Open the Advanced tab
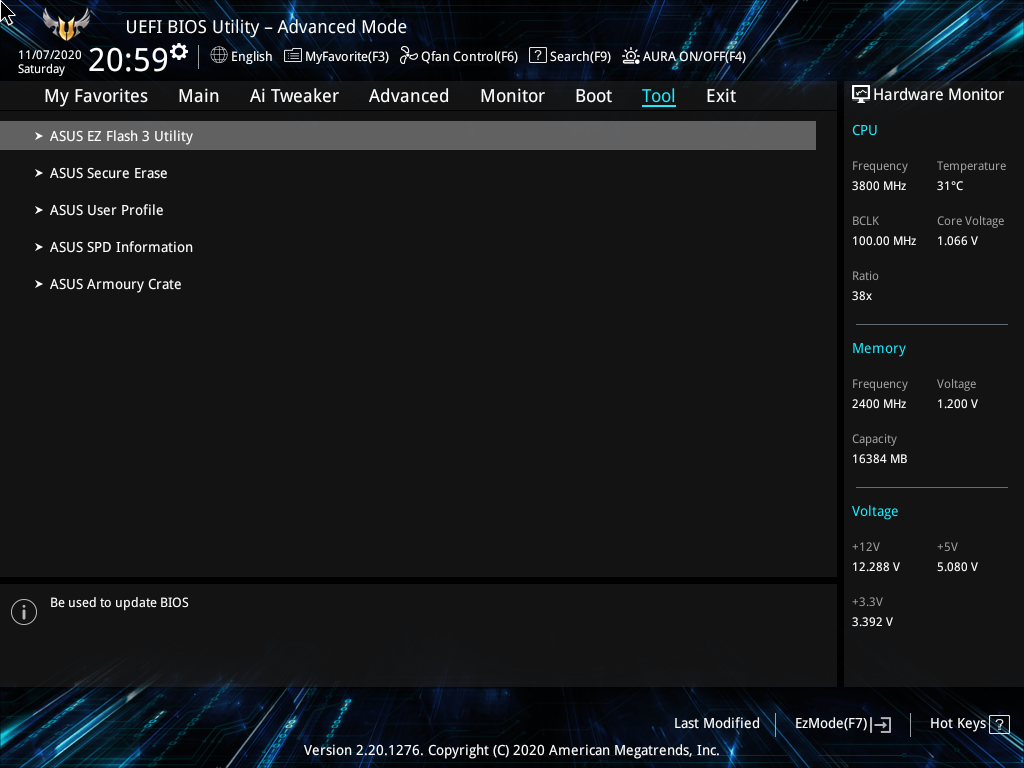The height and width of the screenshot is (768, 1024). 409,96
